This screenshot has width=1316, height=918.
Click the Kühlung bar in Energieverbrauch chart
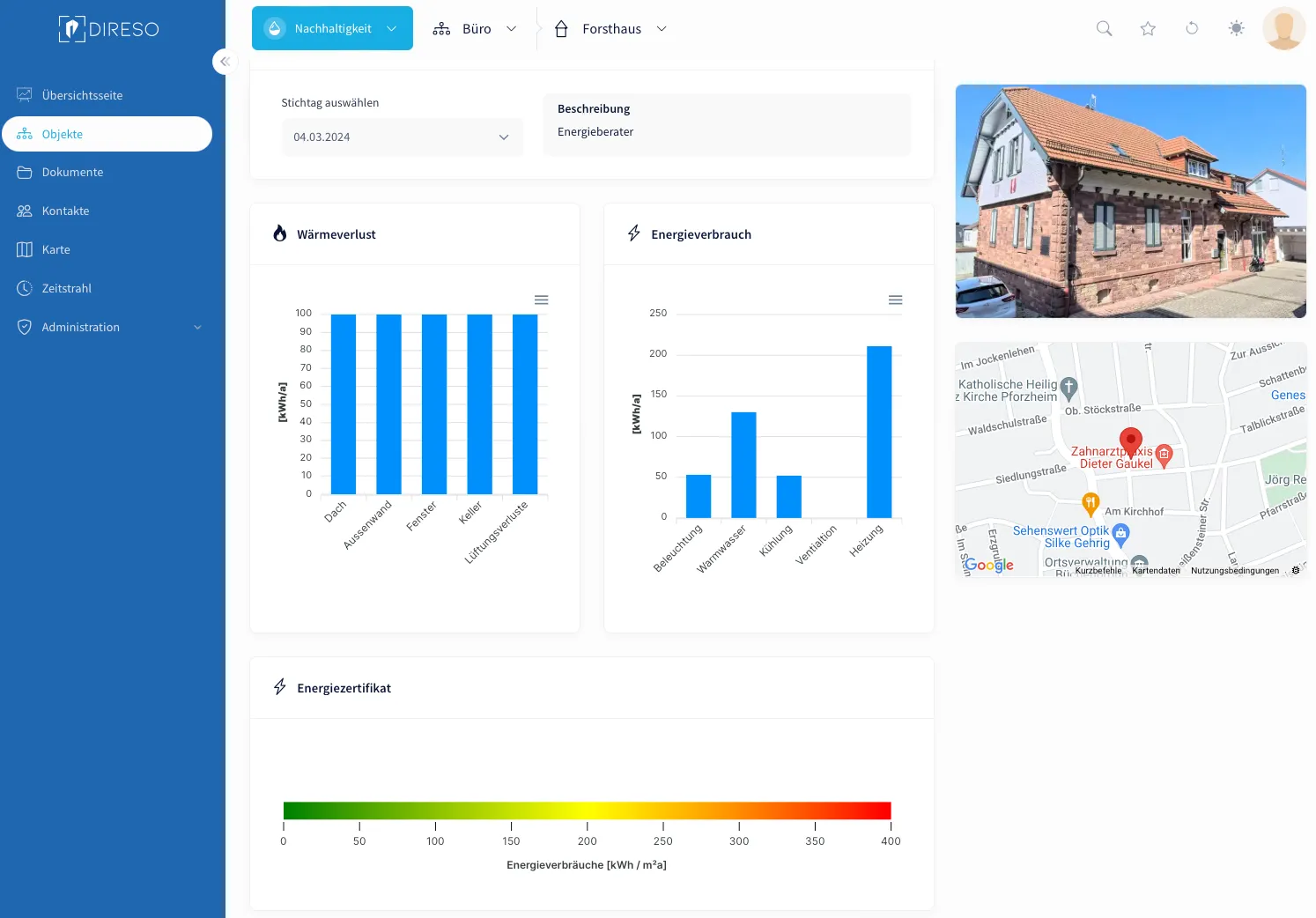point(789,496)
